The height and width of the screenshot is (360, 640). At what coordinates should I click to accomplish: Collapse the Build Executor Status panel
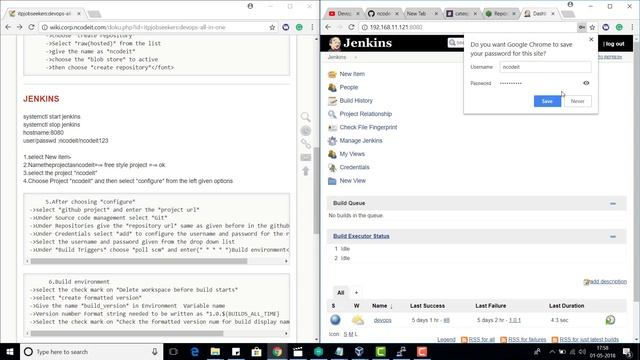(x=613, y=236)
